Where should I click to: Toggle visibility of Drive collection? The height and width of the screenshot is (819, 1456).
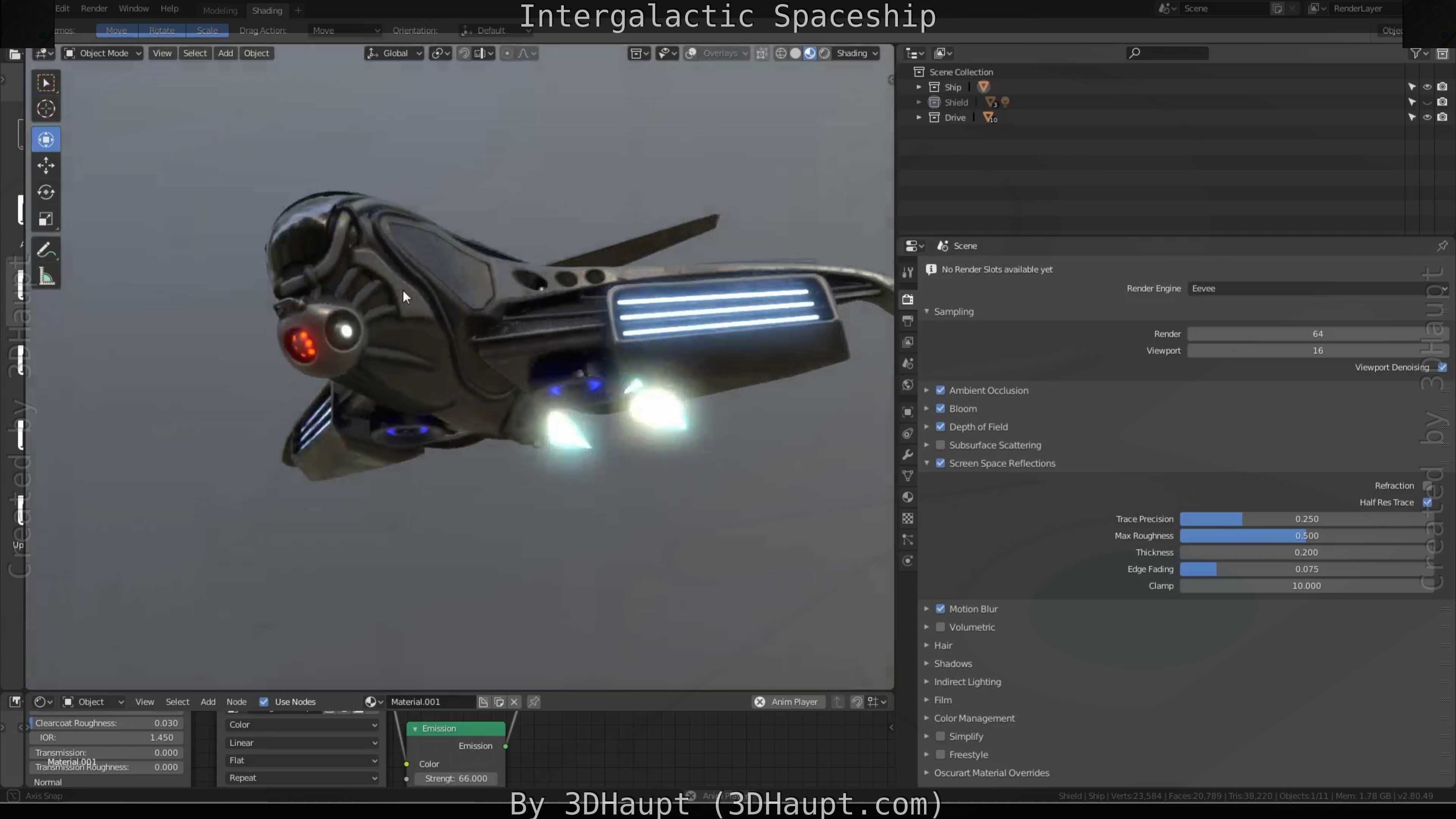coord(1427,118)
